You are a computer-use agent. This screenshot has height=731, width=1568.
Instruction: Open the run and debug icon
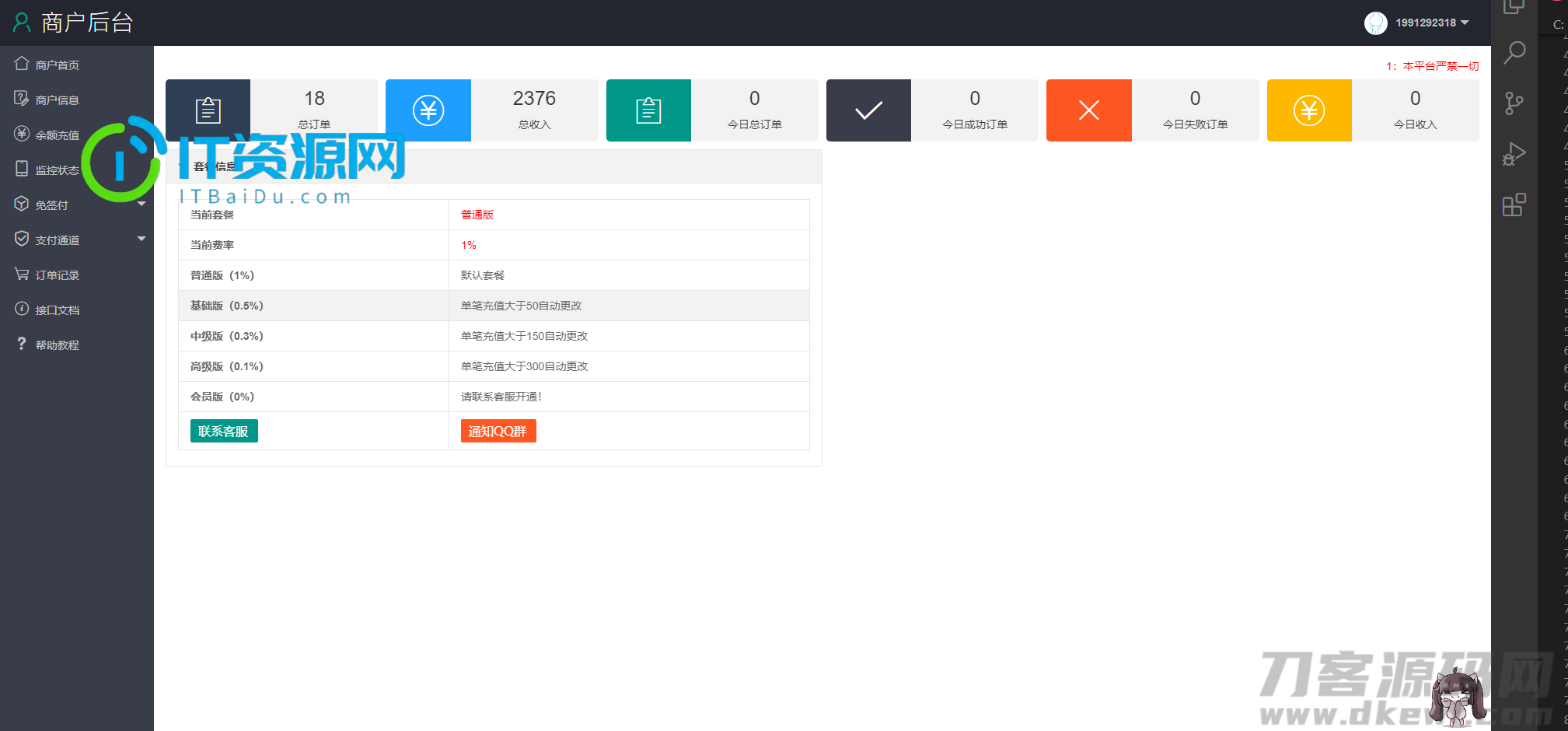[x=1514, y=153]
